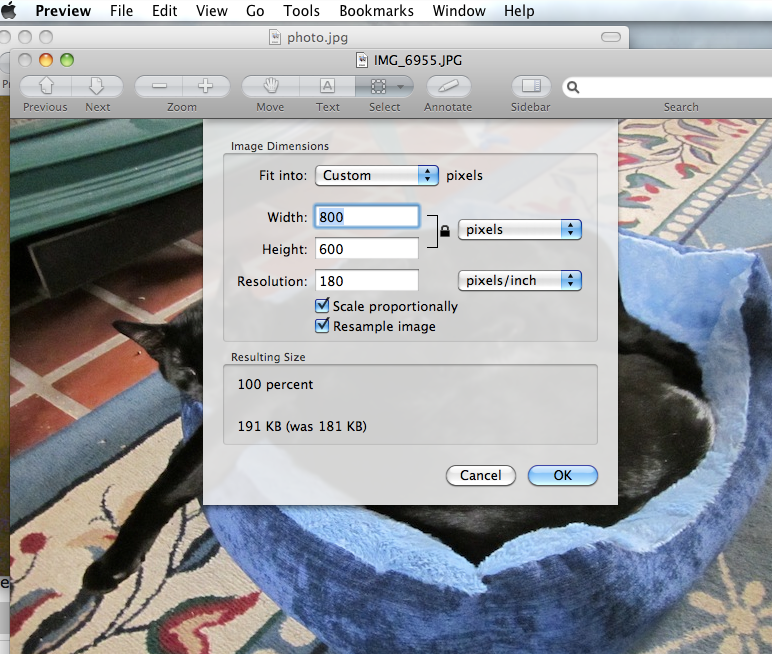This screenshot has width=772, height=654.
Task: Open the Edit menu
Action: [x=164, y=11]
